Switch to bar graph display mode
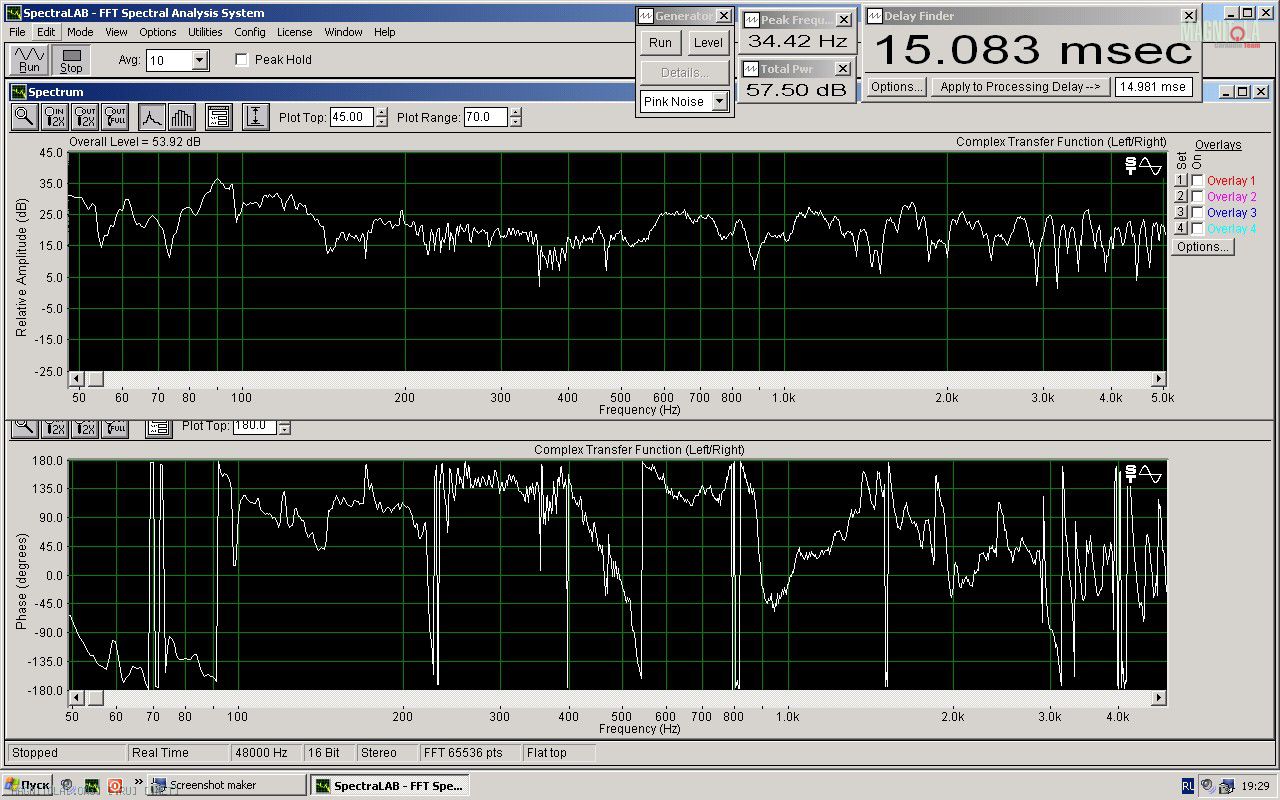Viewport: 1280px width, 800px height. click(181, 117)
